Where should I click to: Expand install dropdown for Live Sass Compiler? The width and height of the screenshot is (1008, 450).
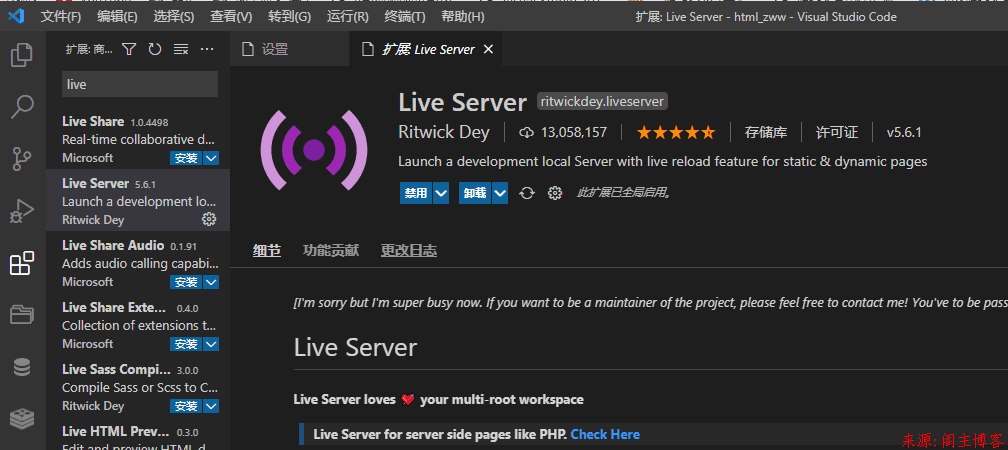212,406
